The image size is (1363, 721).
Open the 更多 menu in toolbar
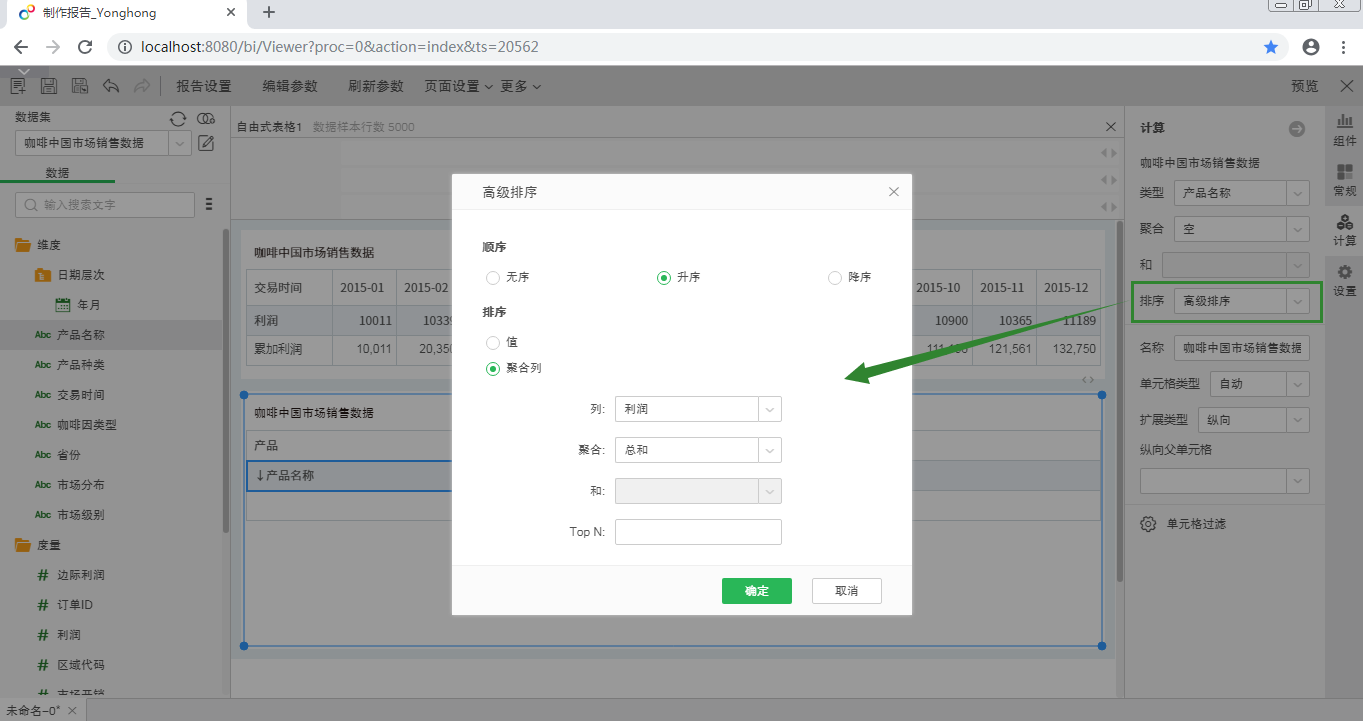[x=520, y=87]
